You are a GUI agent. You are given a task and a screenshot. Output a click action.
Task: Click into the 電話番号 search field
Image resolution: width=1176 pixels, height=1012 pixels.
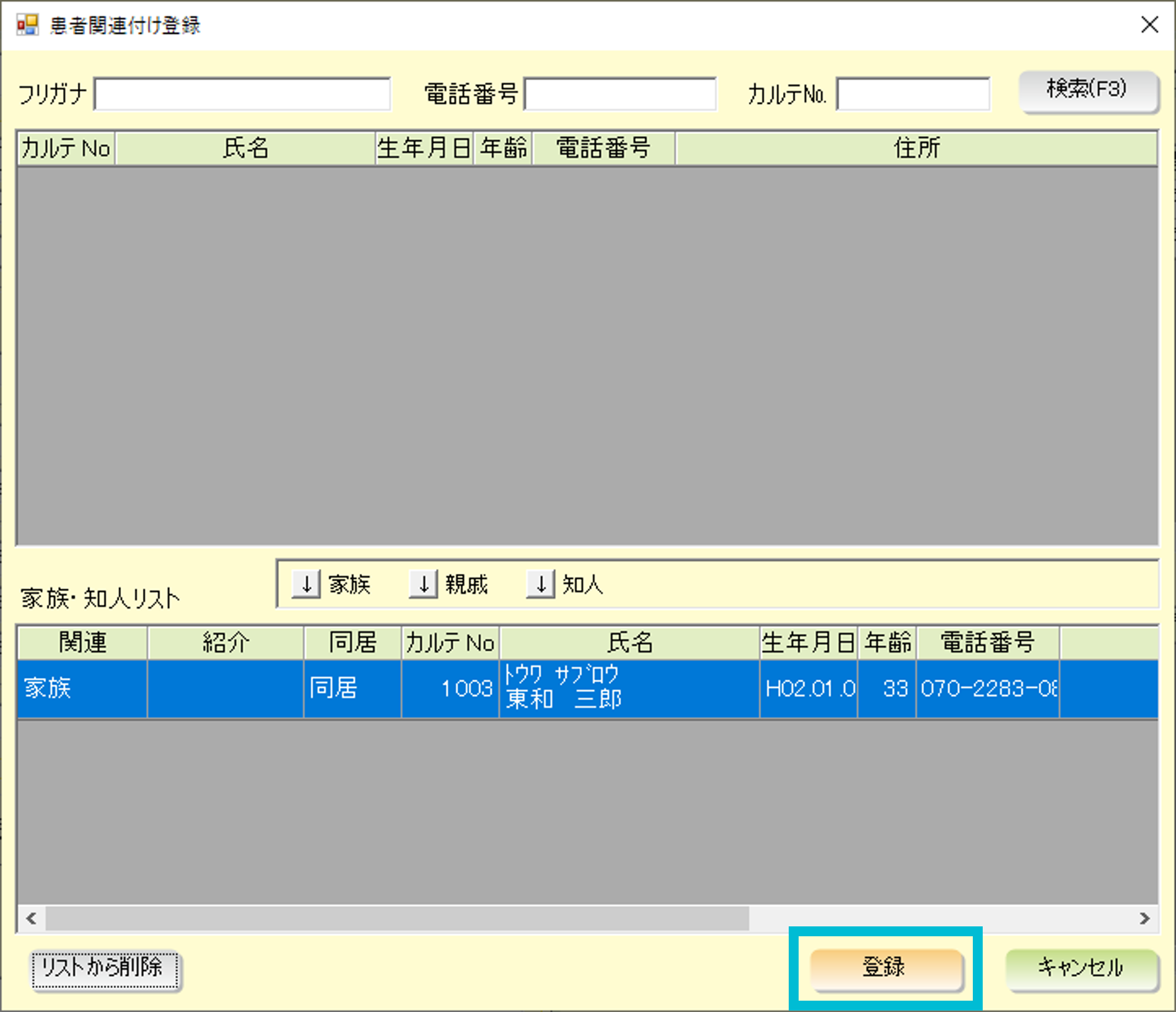click(620, 94)
